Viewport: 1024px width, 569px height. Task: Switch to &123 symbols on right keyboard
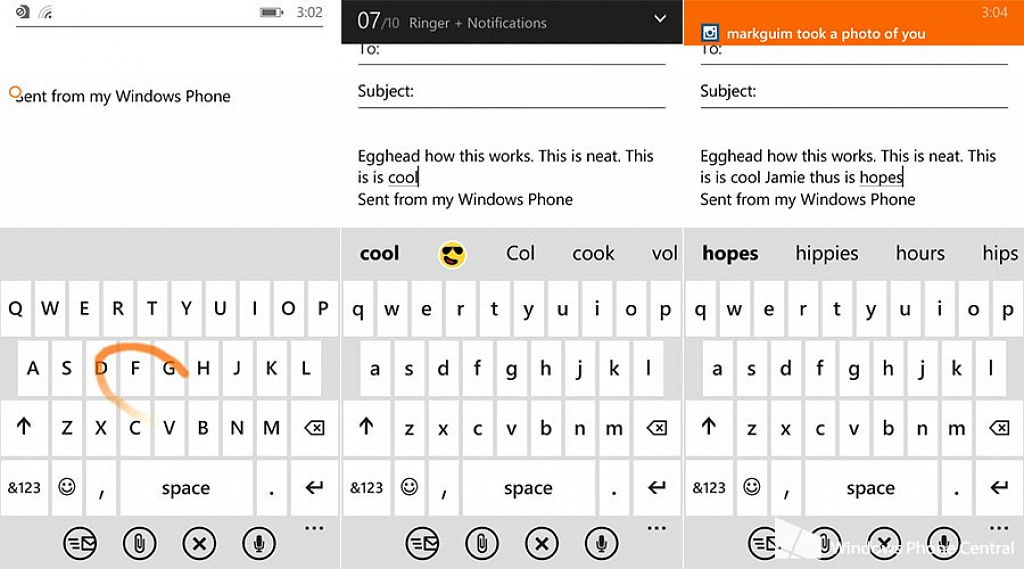point(709,487)
